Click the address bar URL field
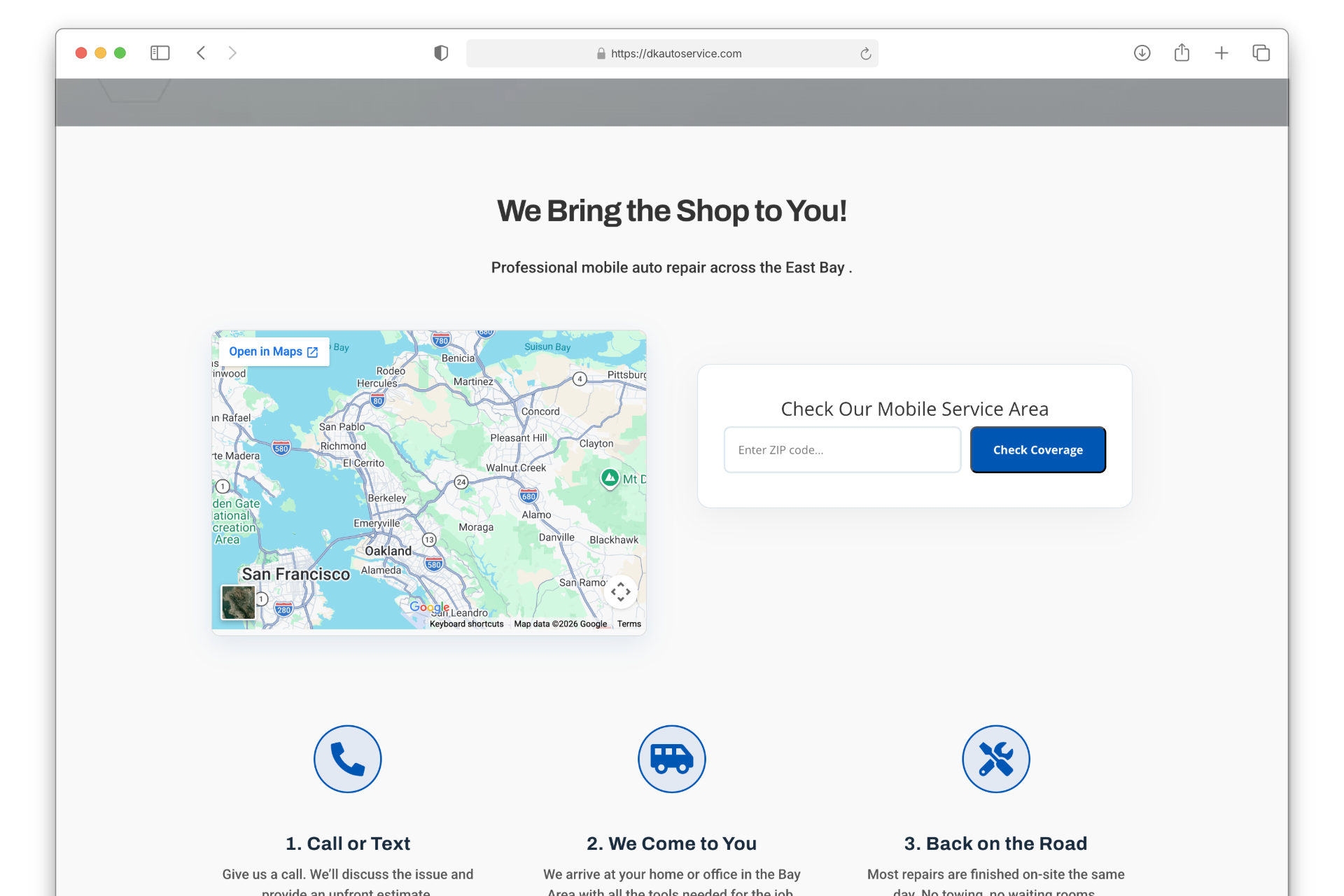This screenshot has width=1344, height=896. coord(672,54)
